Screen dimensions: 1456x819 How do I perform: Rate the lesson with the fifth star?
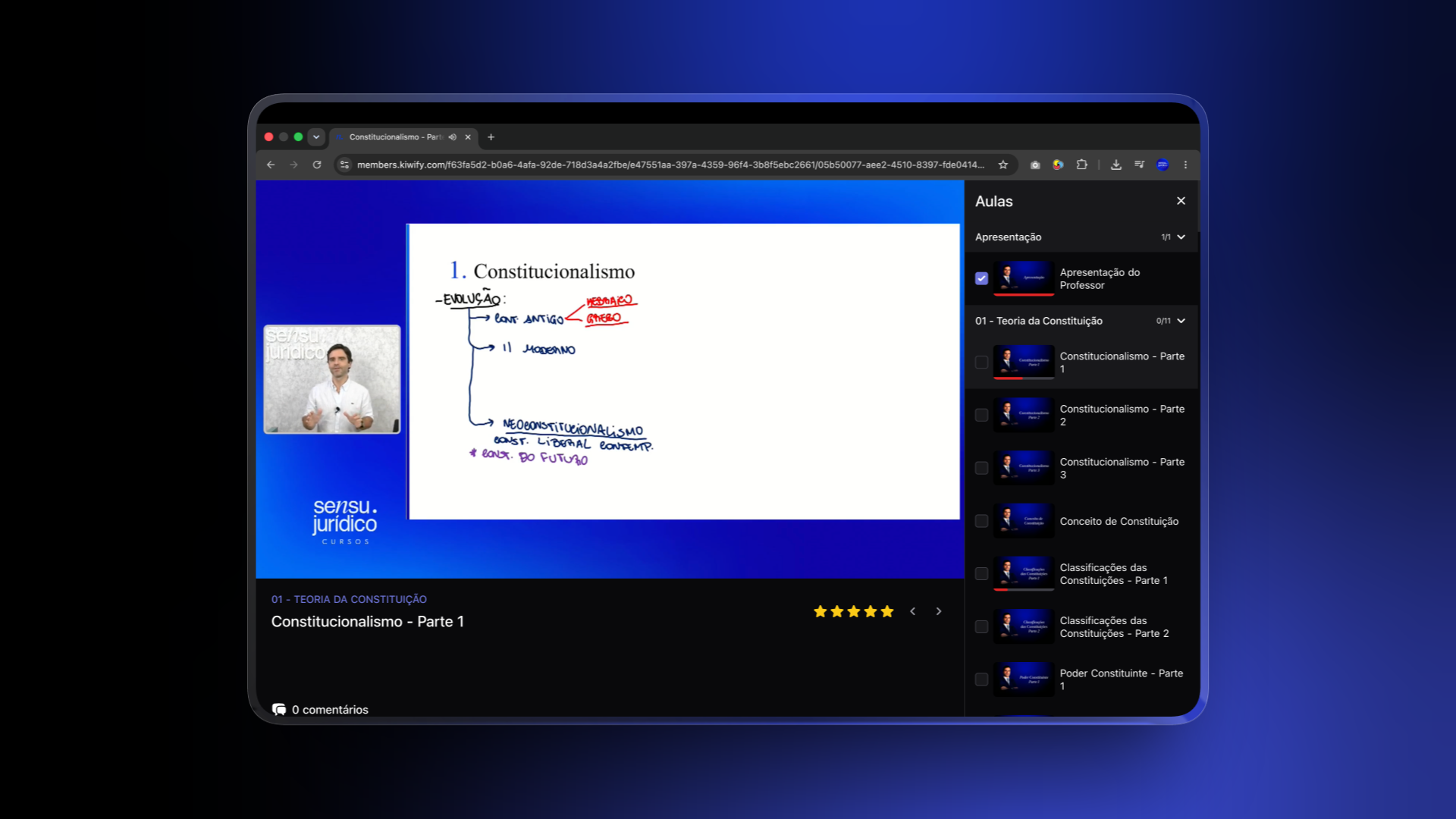click(x=887, y=611)
